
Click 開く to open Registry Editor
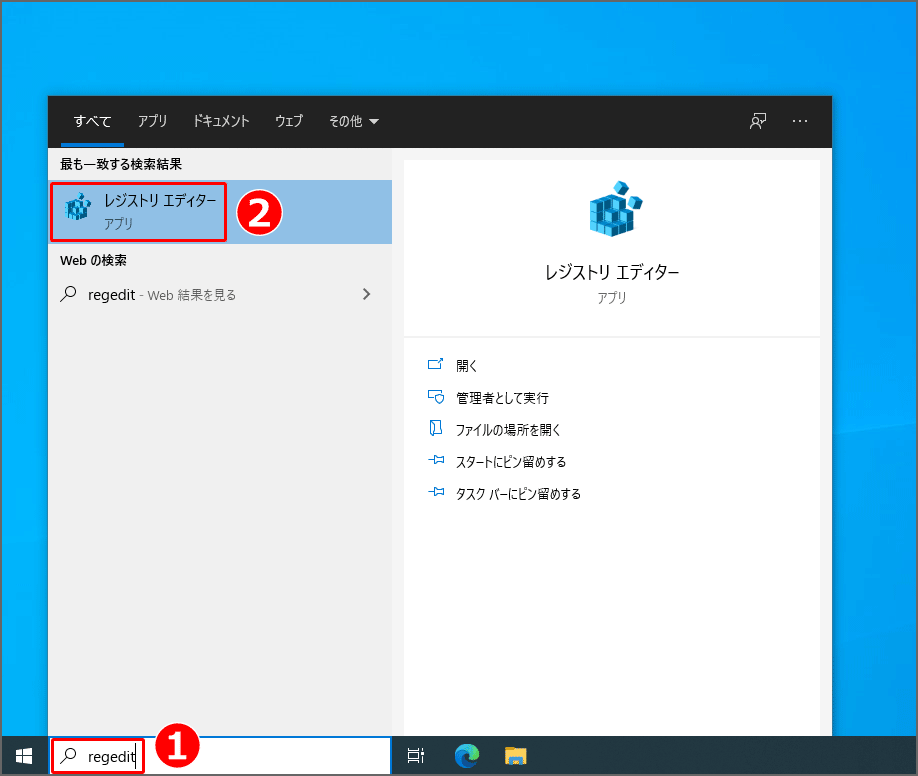pyautogui.click(x=467, y=366)
